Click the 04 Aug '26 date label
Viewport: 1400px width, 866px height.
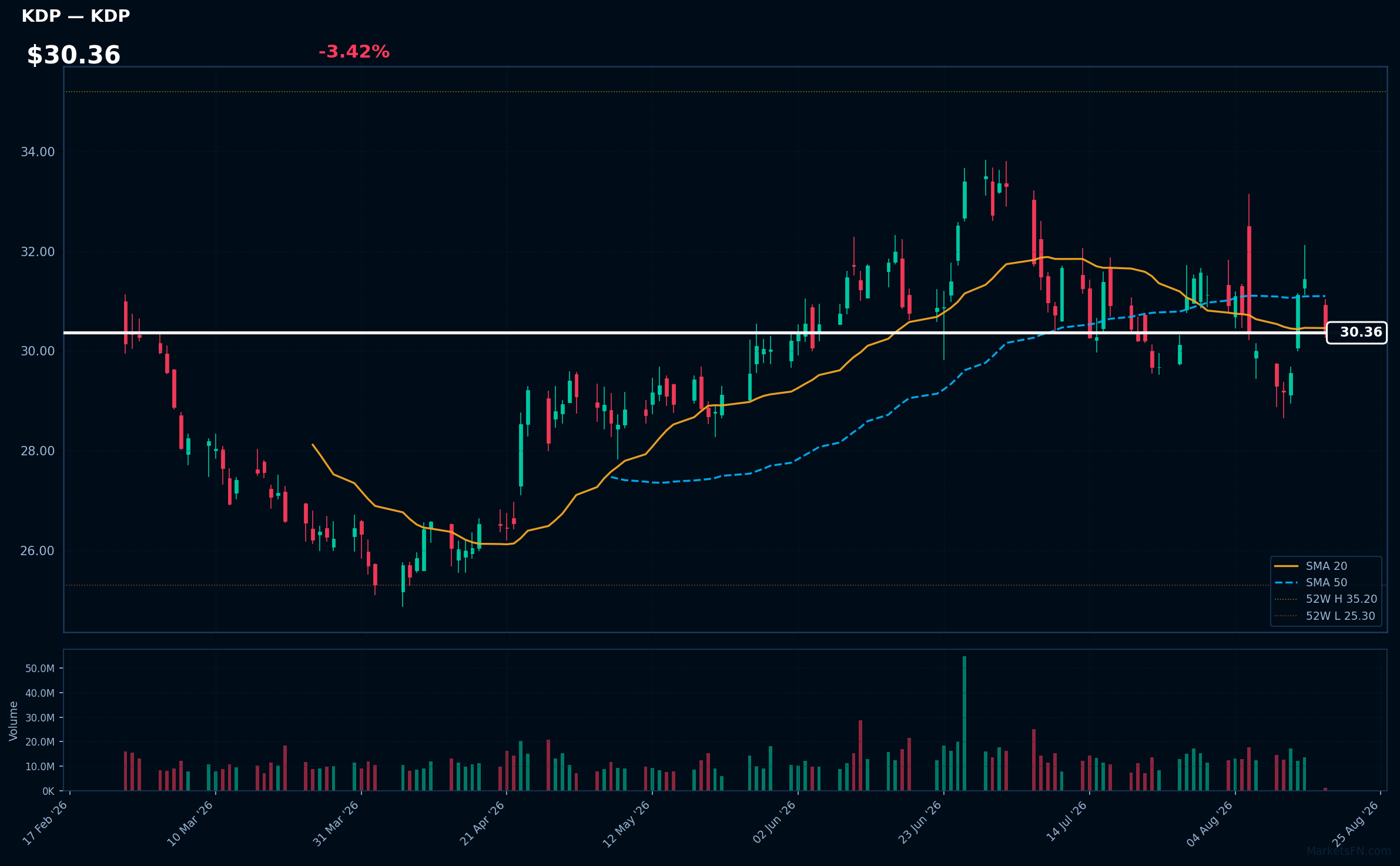[1211, 823]
